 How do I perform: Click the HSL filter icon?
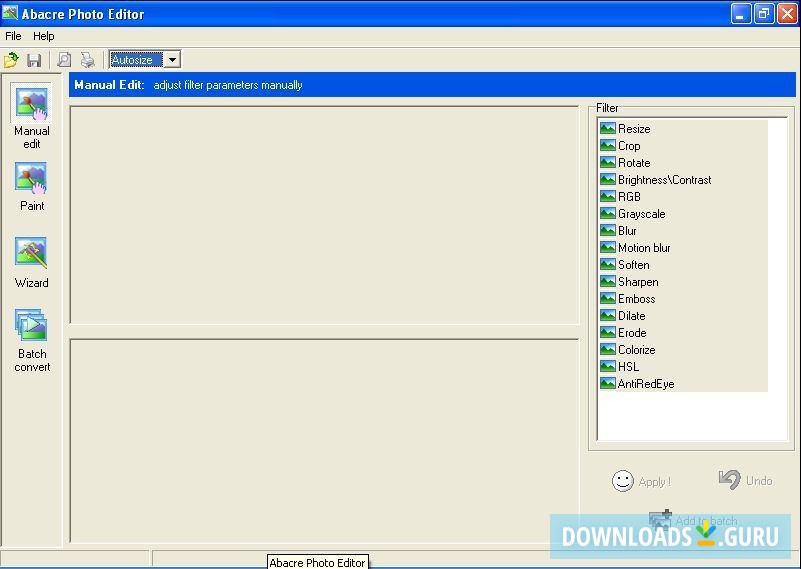(x=607, y=366)
